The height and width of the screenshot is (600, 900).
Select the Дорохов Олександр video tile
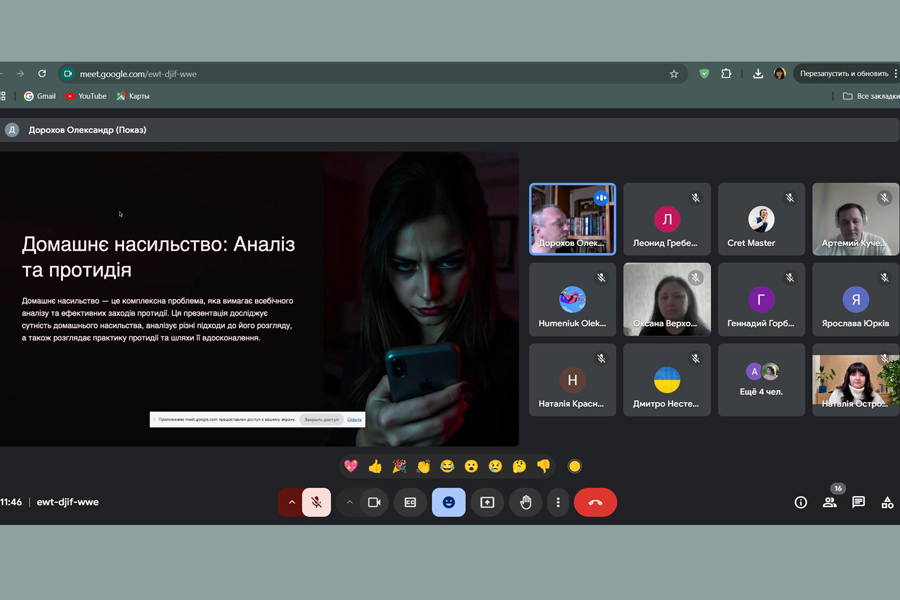click(x=572, y=219)
